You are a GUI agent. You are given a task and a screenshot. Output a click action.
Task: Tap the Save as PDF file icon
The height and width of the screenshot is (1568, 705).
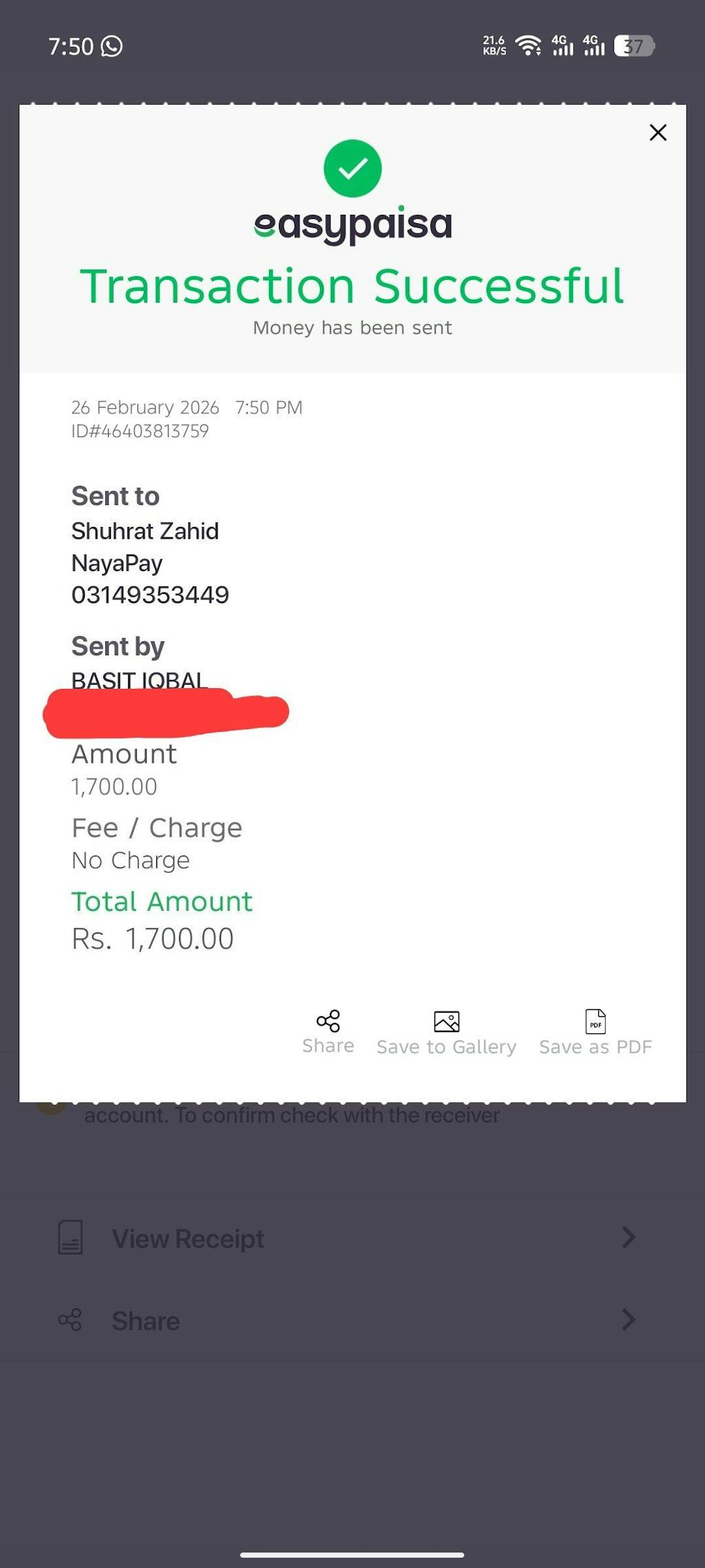596,1021
